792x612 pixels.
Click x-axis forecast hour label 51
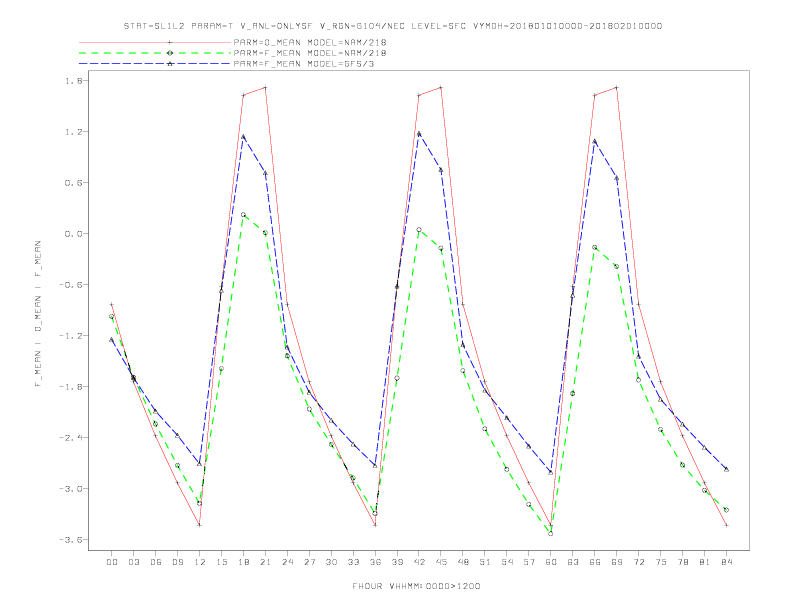coord(485,562)
